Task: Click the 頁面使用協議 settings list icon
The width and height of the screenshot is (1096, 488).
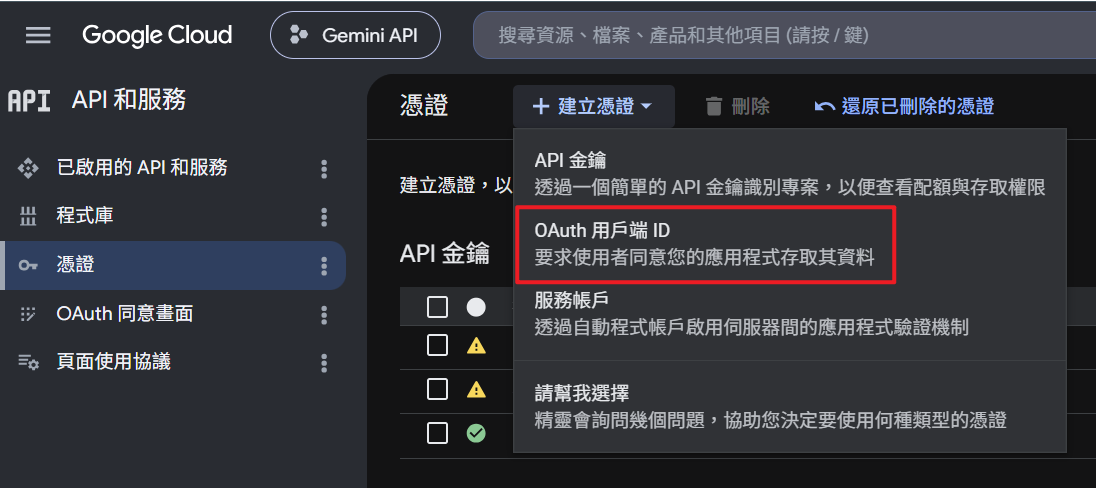Action: [x=28, y=362]
